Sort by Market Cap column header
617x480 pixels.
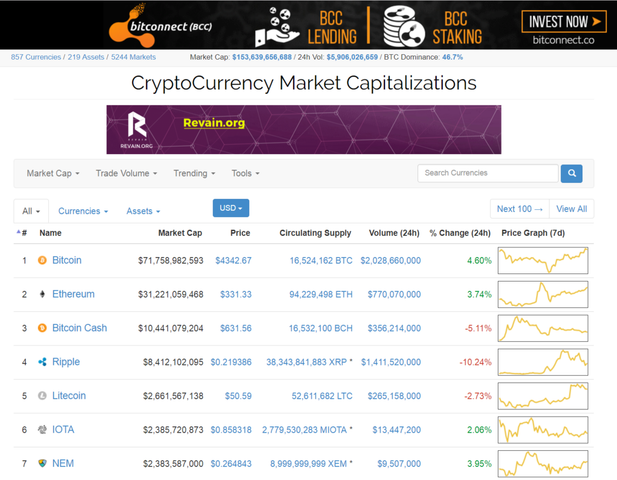tap(180, 233)
